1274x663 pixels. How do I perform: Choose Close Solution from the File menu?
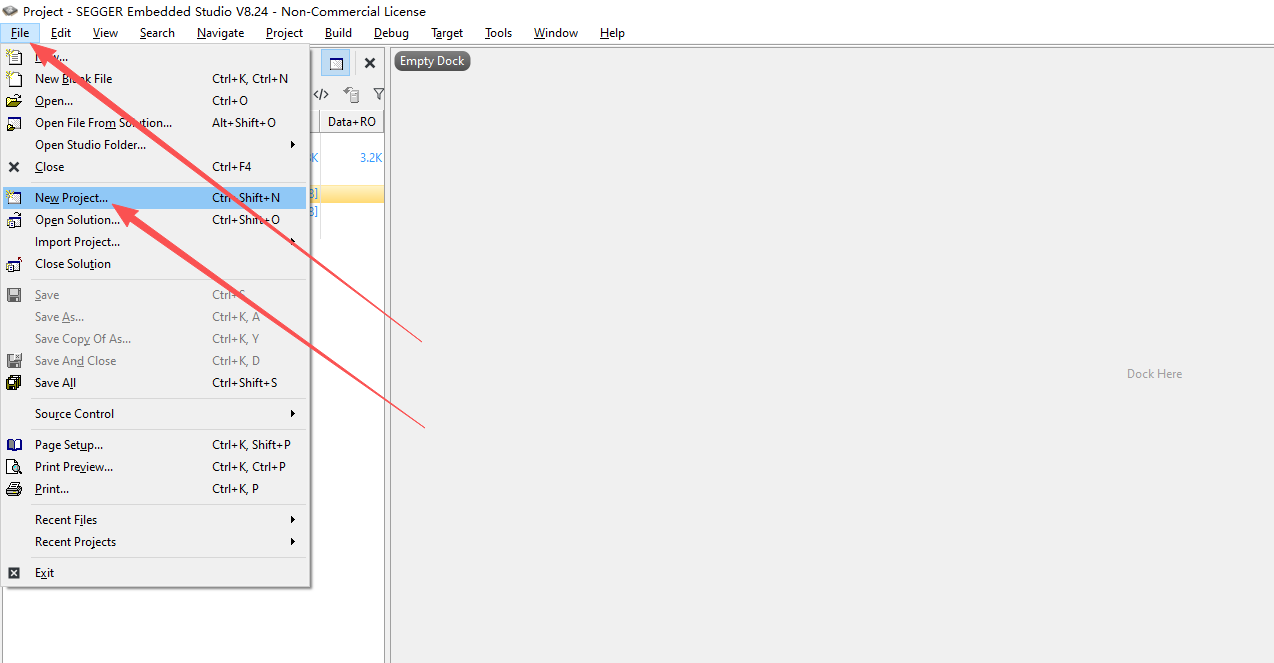pos(73,264)
